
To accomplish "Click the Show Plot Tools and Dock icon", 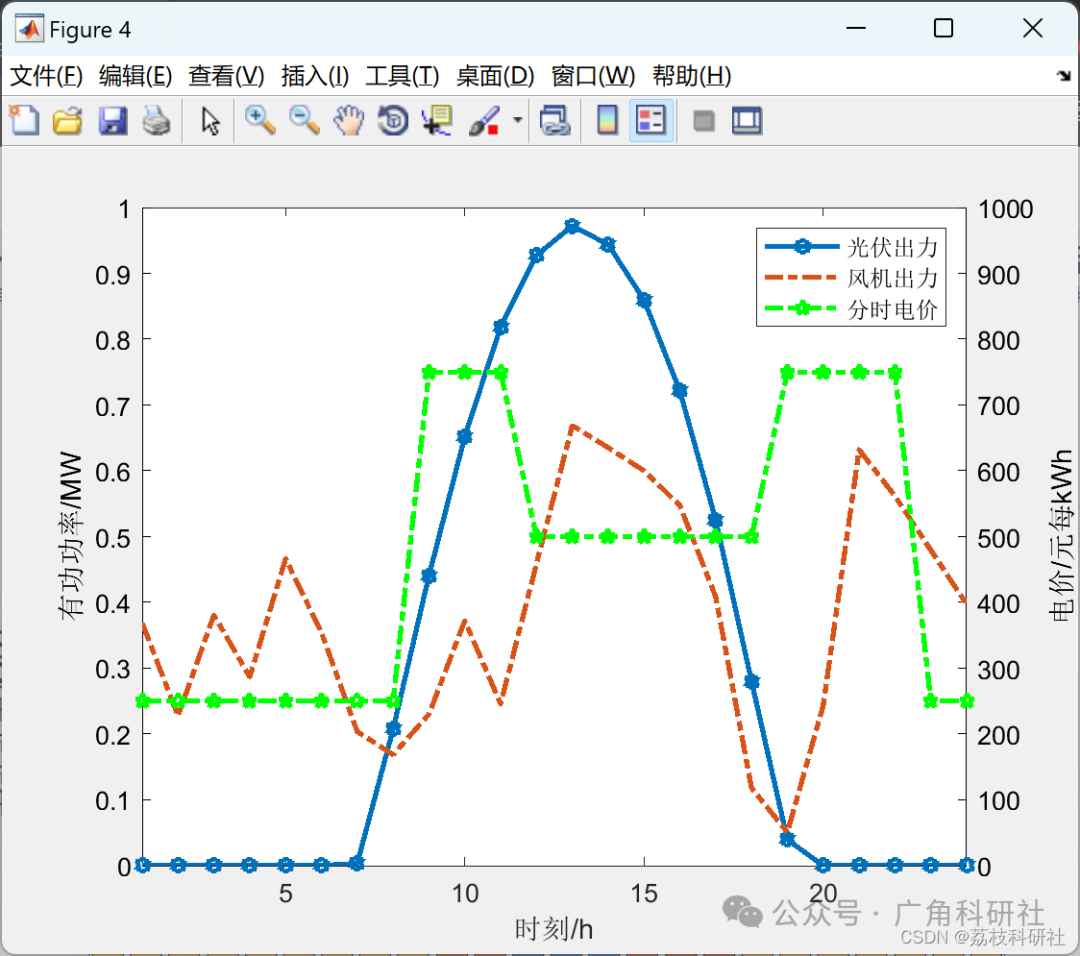I will pos(747,121).
